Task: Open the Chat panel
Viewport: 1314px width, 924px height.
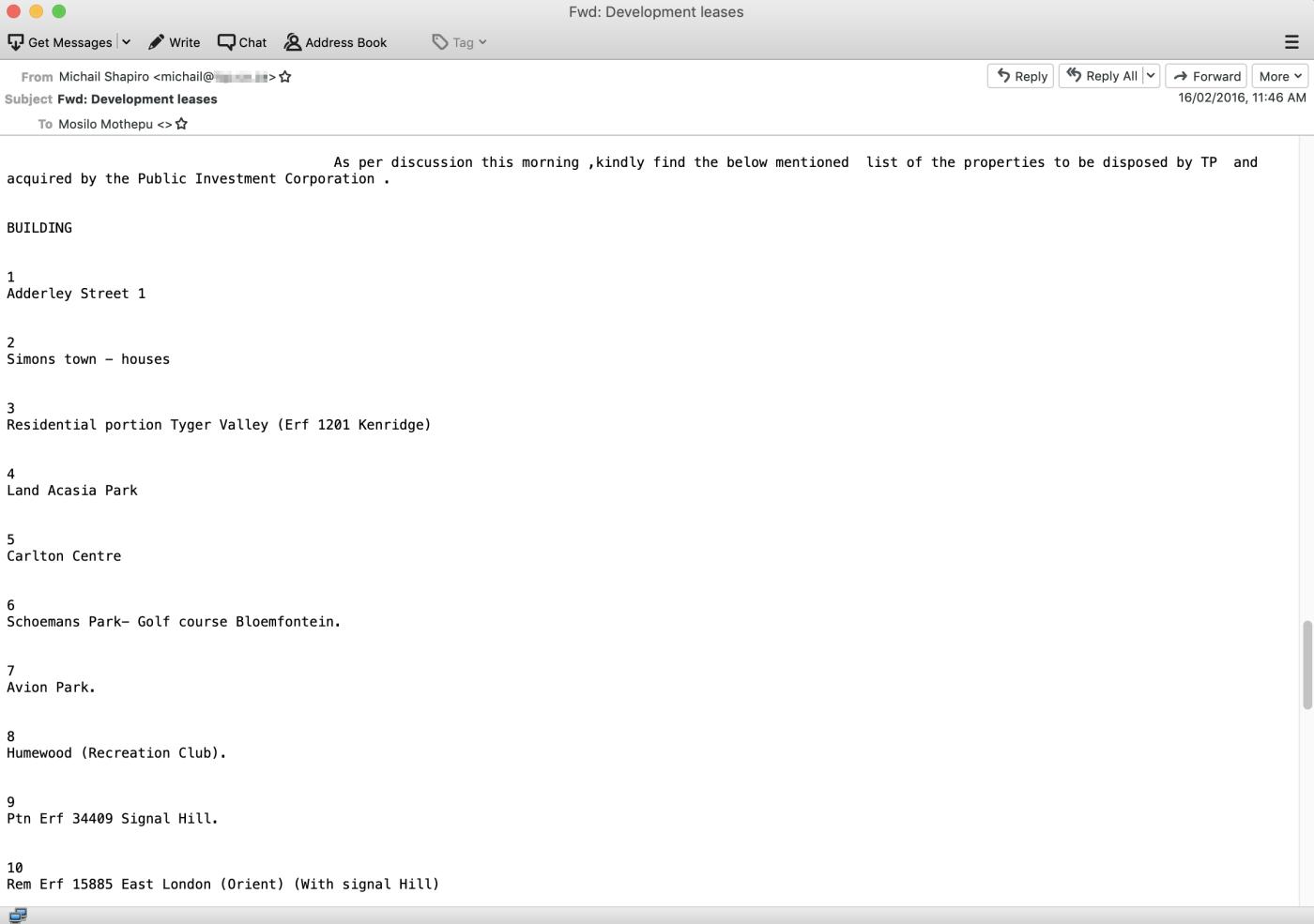Action: (242, 42)
